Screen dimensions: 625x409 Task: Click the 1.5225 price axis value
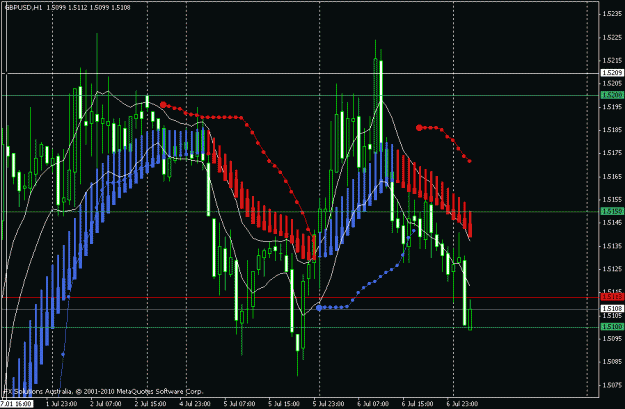613,37
